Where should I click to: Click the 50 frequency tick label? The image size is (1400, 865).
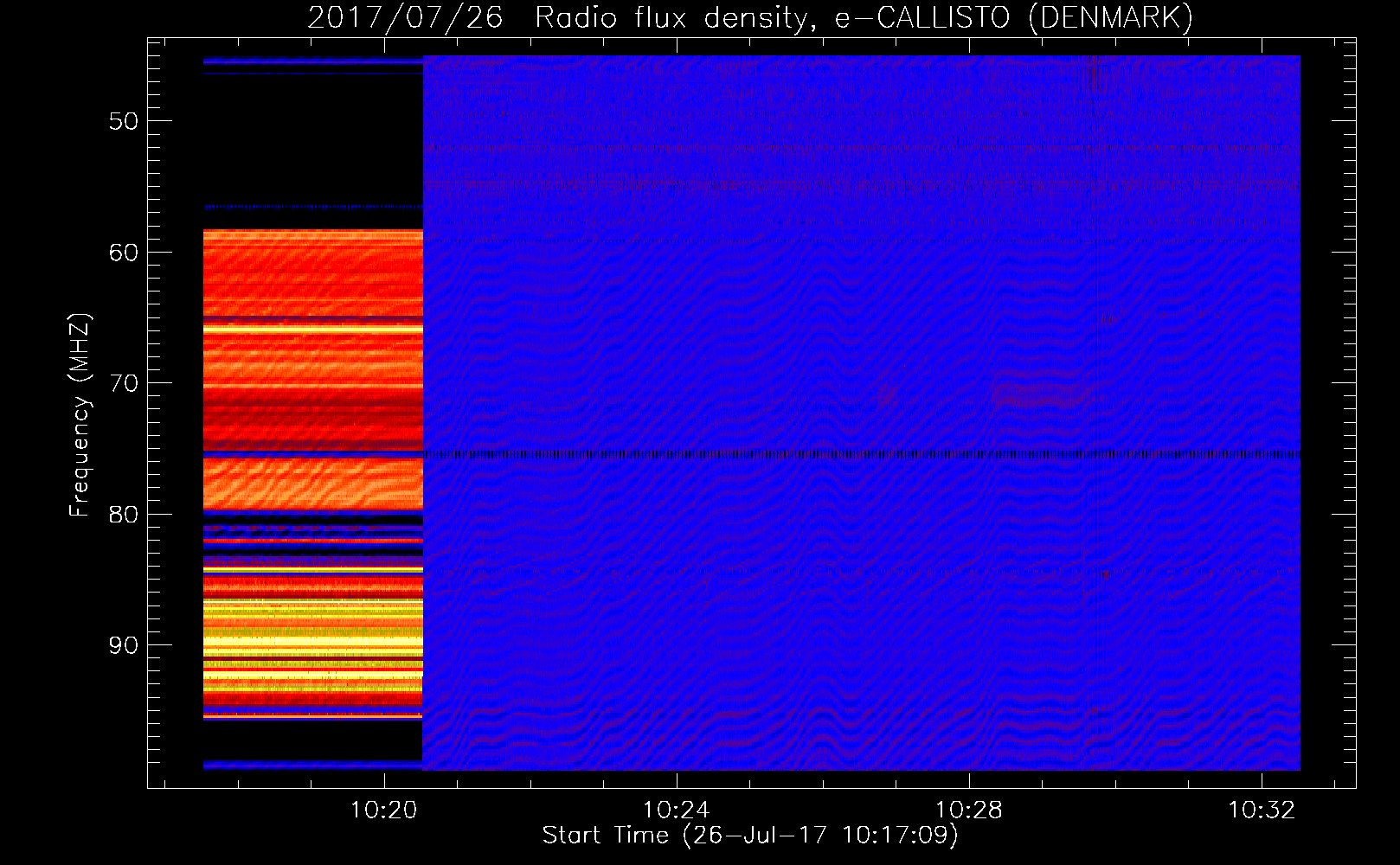124,121
